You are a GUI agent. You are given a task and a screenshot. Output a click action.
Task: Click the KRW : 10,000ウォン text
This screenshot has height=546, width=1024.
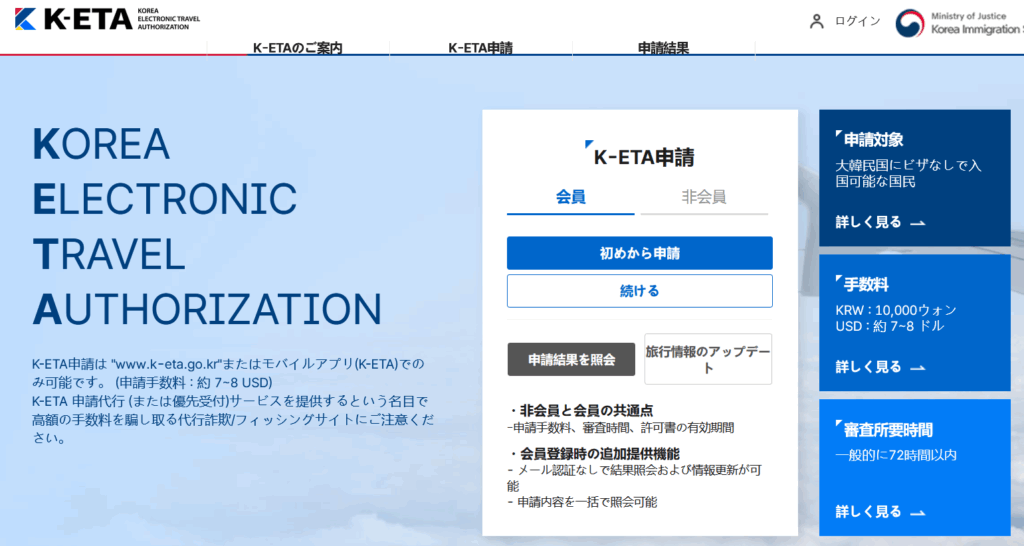click(x=896, y=310)
